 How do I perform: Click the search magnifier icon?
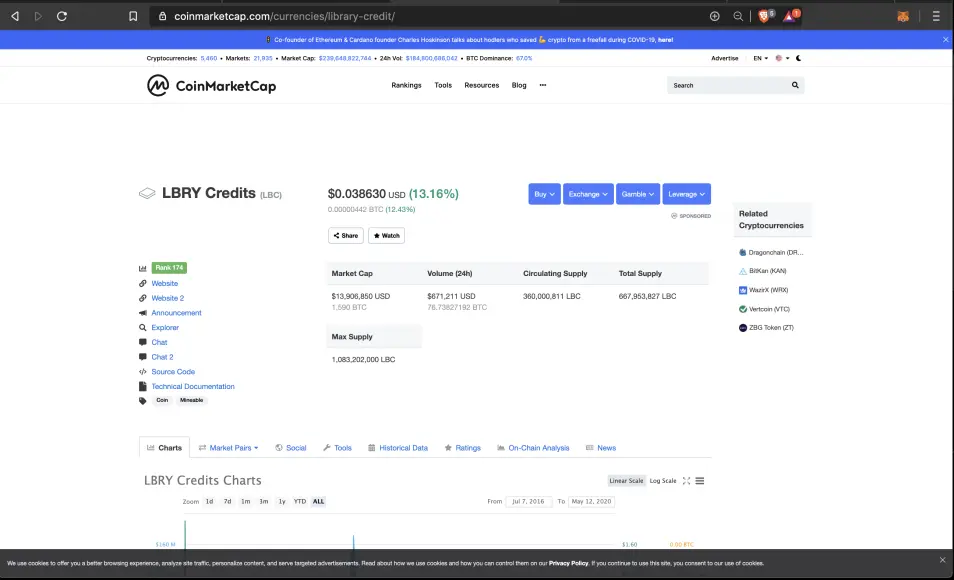coord(795,85)
